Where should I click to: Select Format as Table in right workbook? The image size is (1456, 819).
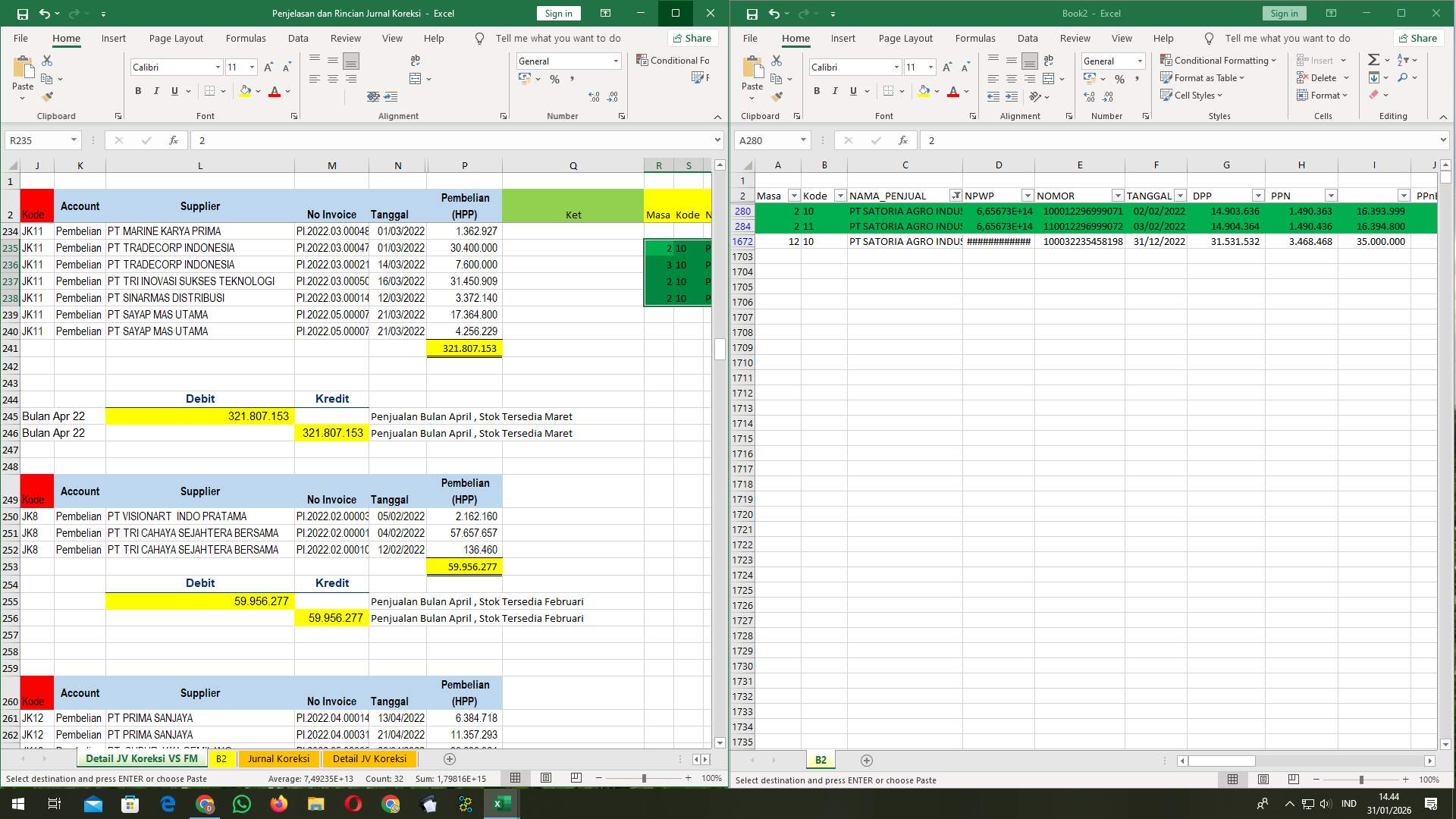1202,77
